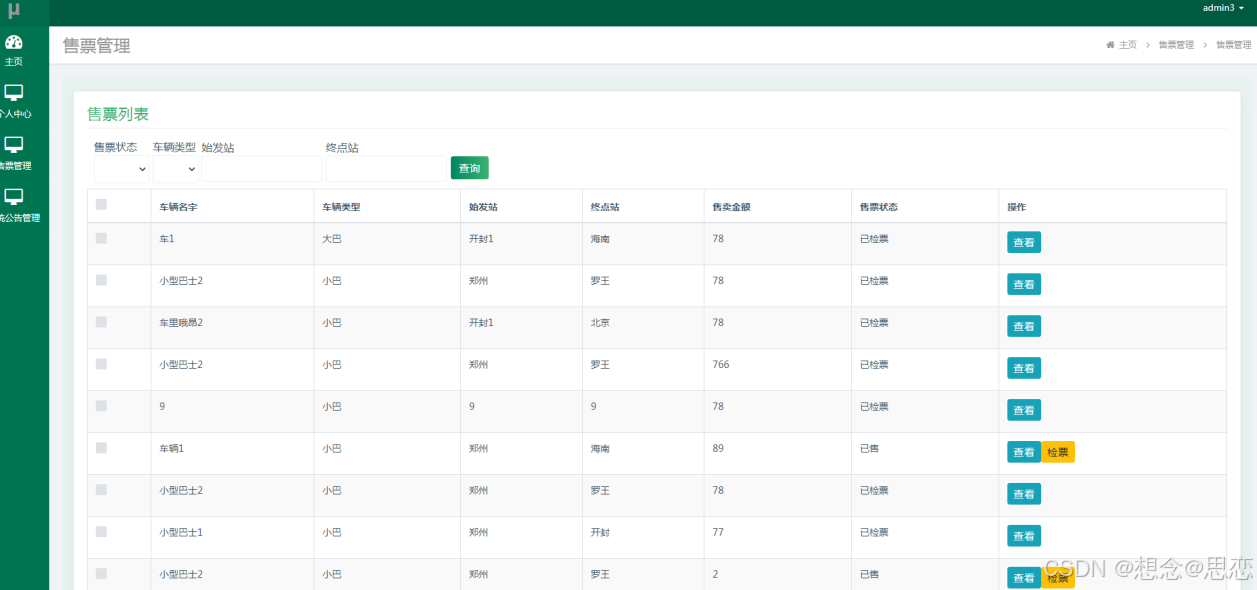Click 已售 status in the 车辆1 row
The image size is (1257, 590).
pos(870,449)
